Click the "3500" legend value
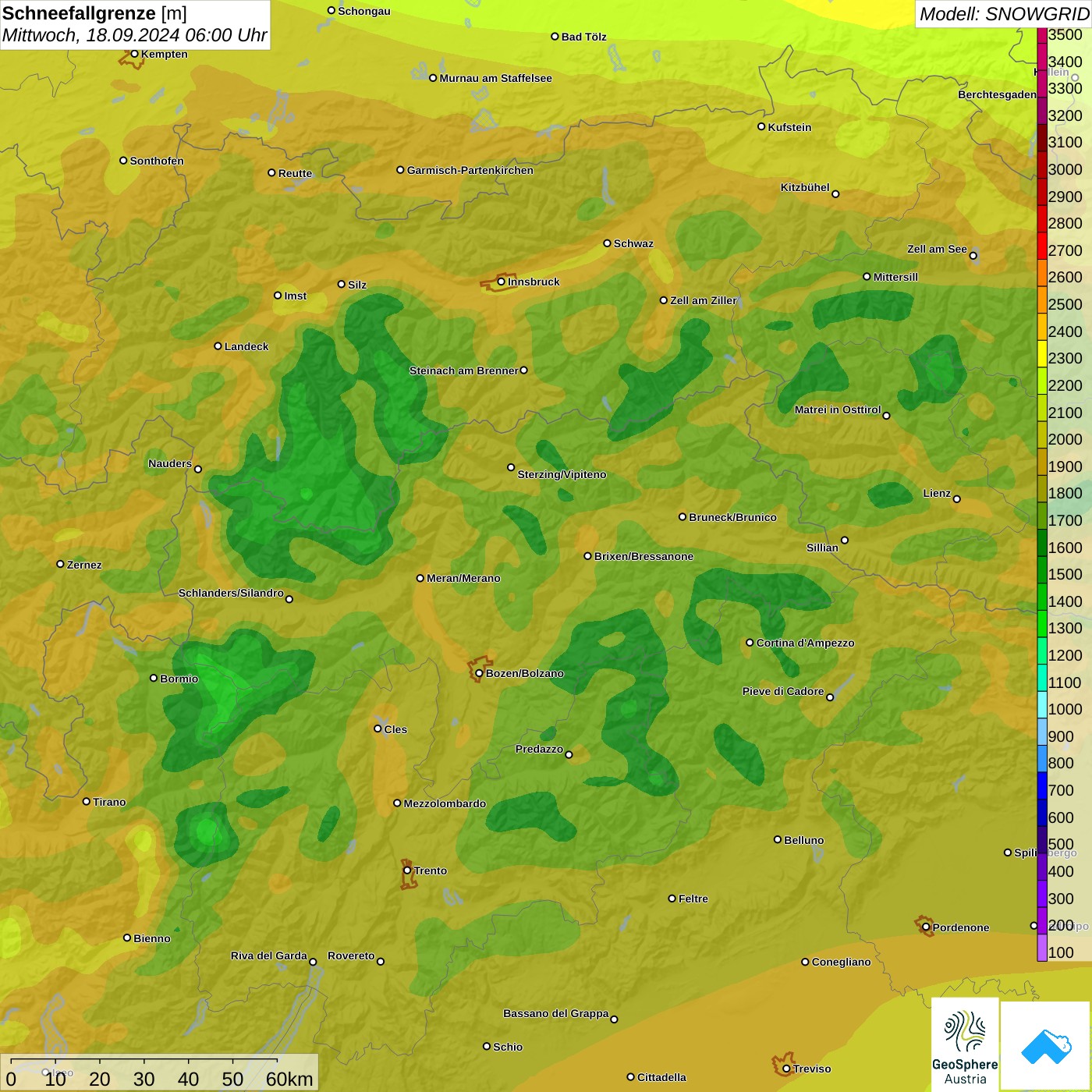The height and width of the screenshot is (1092, 1092). [1065, 34]
